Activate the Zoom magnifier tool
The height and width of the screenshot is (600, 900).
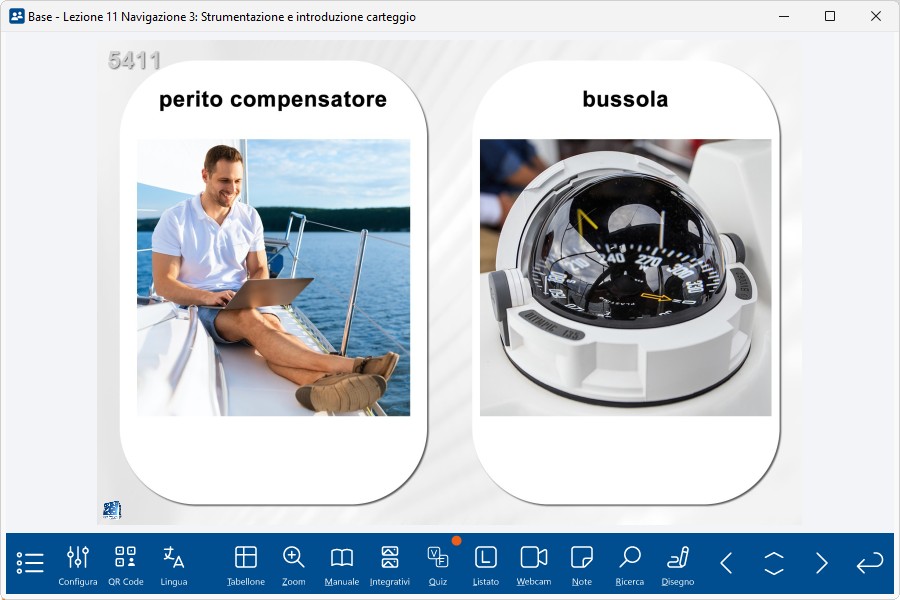click(x=294, y=564)
